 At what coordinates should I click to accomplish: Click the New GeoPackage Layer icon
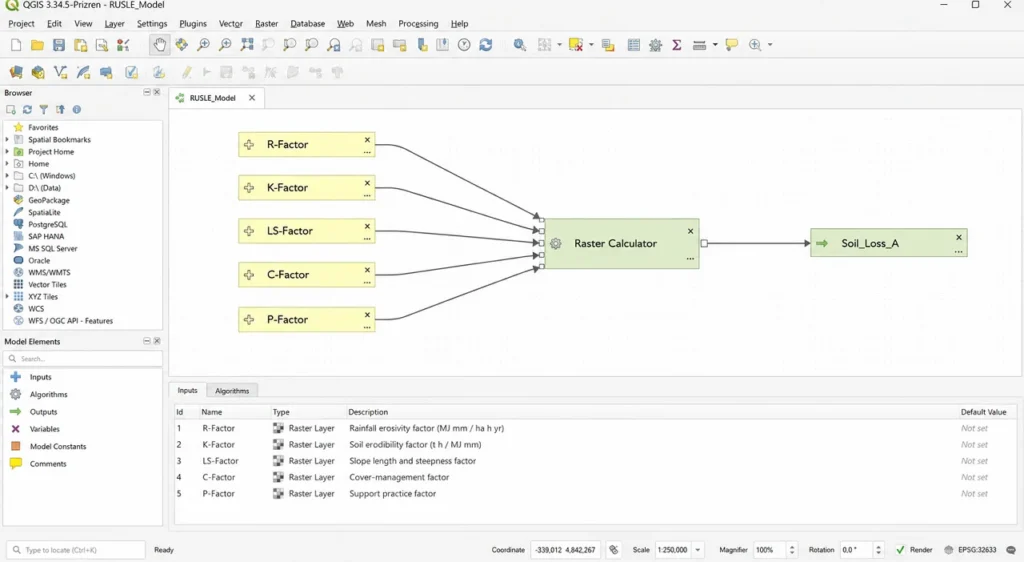[x=39, y=72]
